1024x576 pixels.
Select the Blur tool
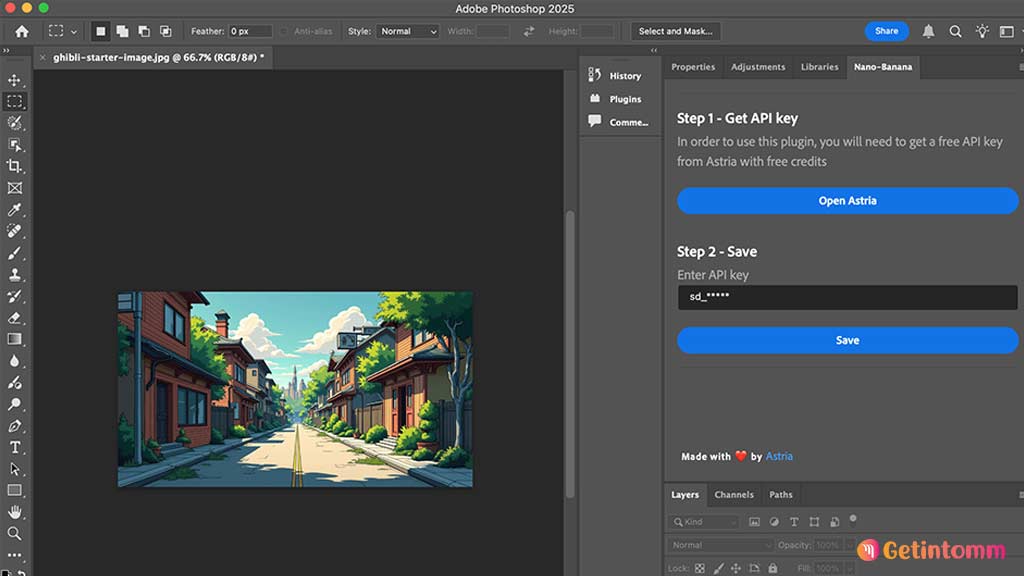(x=14, y=360)
